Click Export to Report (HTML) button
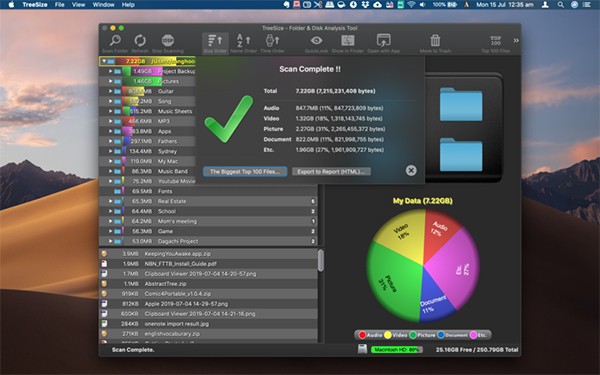600x375 pixels. (331, 171)
